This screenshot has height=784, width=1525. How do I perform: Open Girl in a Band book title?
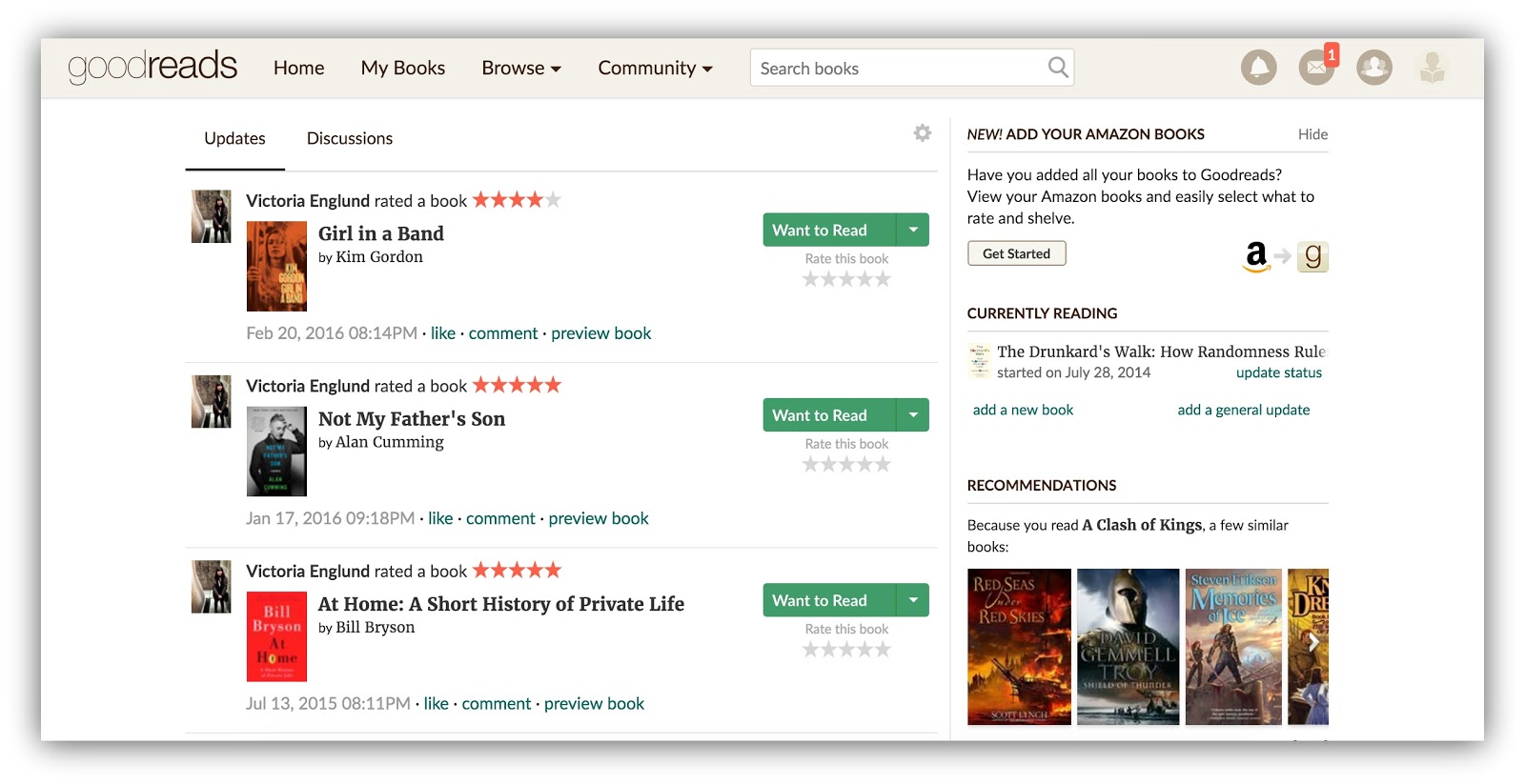(381, 233)
